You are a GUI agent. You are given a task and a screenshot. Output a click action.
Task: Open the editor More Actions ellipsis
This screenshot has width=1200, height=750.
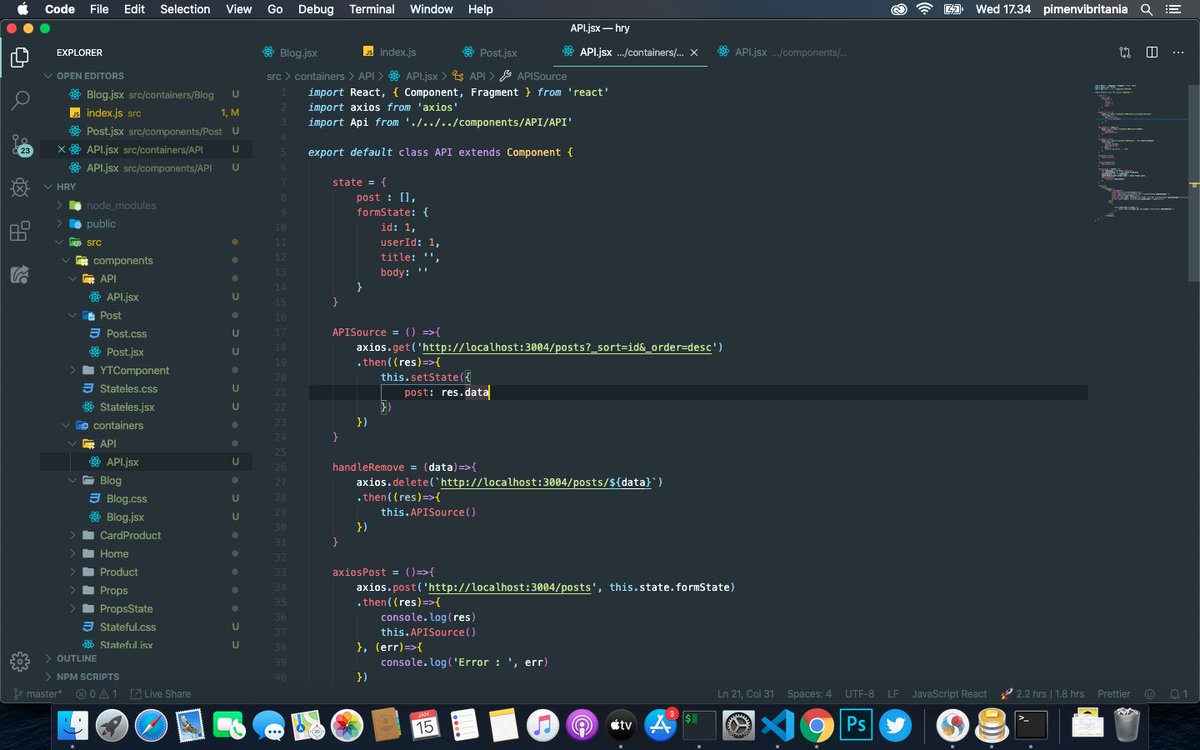1179,52
